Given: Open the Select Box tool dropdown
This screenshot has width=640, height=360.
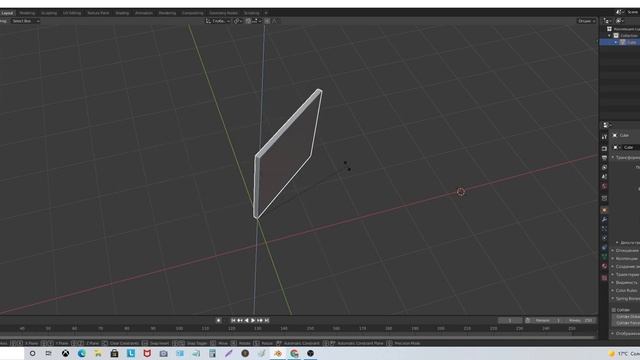Looking at the screenshot, I should click(x=25, y=21).
